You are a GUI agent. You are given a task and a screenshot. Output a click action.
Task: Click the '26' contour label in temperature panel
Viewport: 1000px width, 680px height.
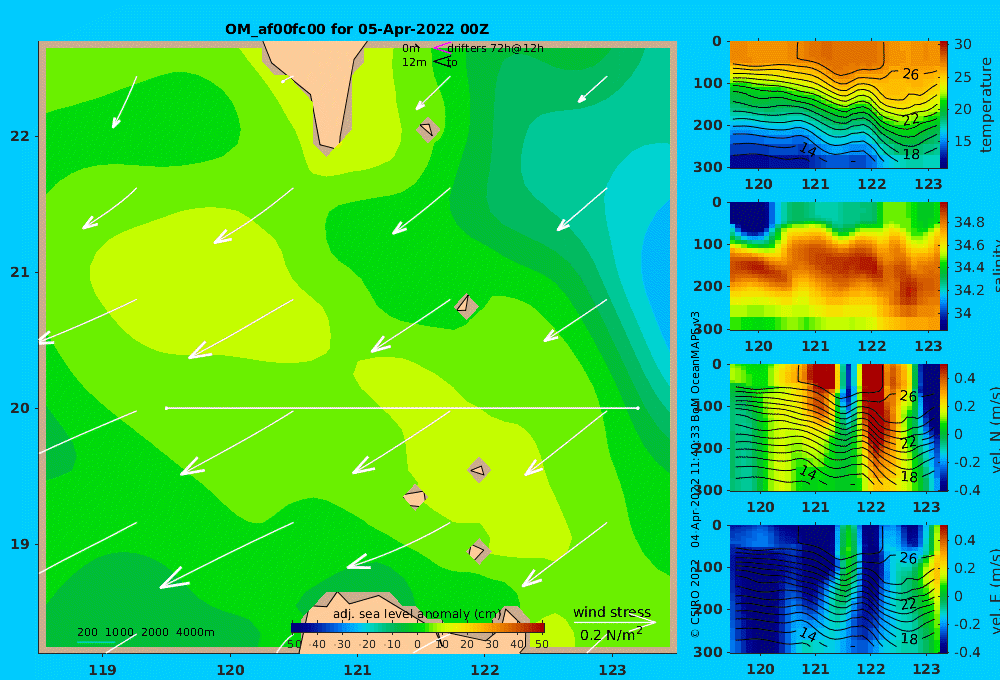click(910, 74)
